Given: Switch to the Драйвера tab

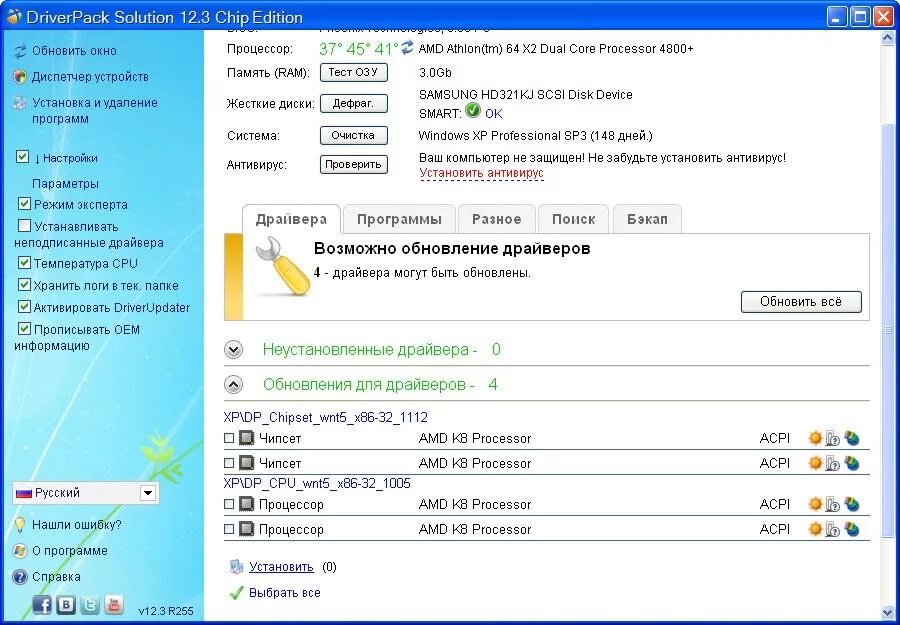Looking at the screenshot, I should coord(291,219).
